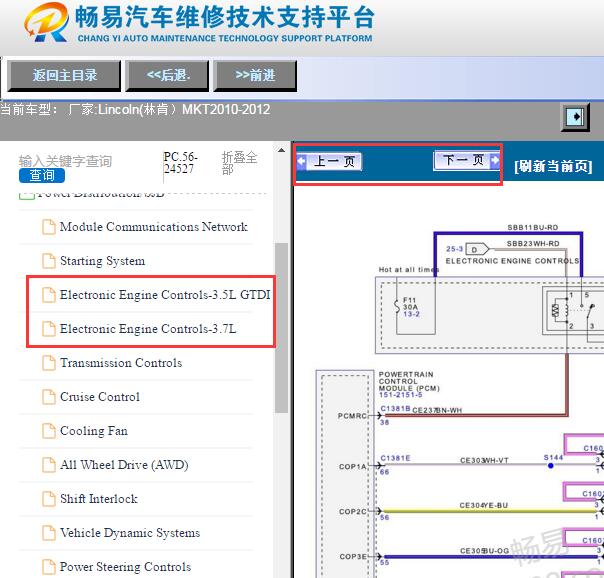Viewport: 604px width, 578px height.
Task: Open Electronic Engine Controls-3.5L GTDI
Action: (x=165, y=295)
